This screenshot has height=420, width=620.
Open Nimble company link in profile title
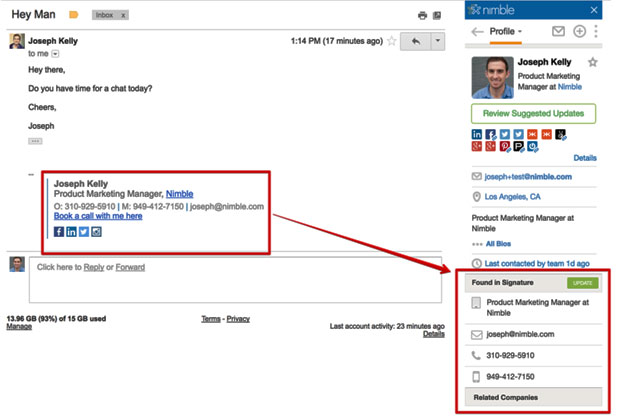(x=570, y=87)
